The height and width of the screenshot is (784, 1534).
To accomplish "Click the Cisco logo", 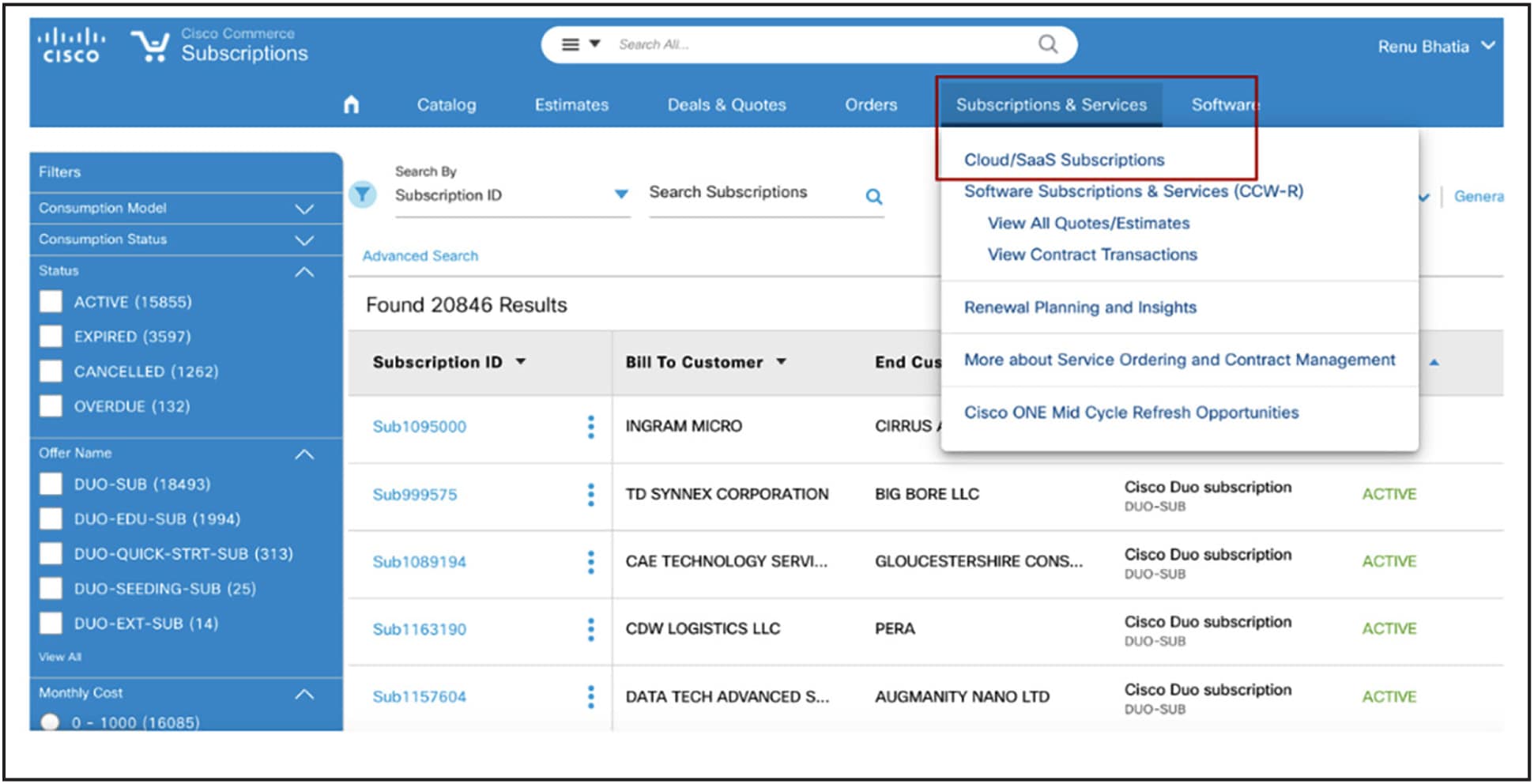I will point(71,45).
